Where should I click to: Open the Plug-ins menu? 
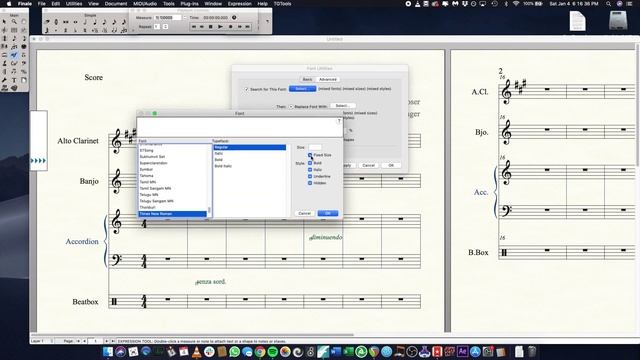point(189,4)
